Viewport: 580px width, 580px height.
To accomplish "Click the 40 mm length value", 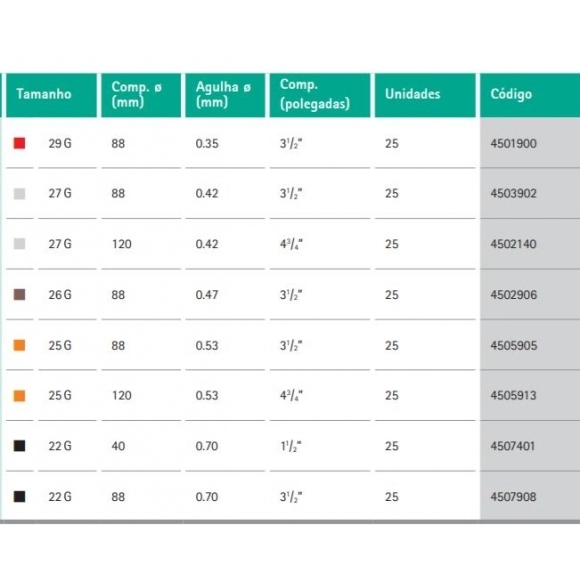I will [x=118, y=446].
